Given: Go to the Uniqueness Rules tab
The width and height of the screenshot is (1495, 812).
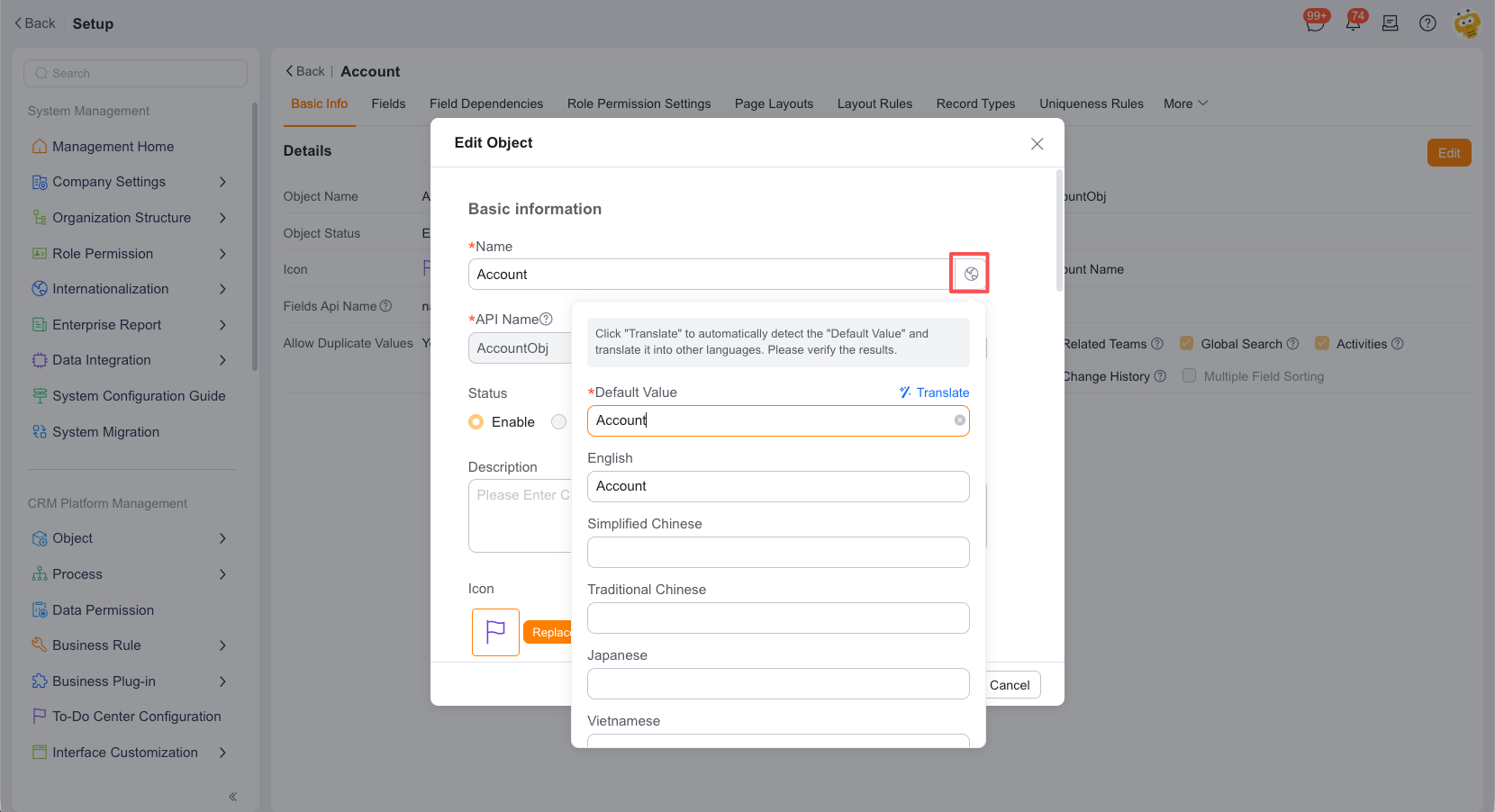Looking at the screenshot, I should point(1092,104).
